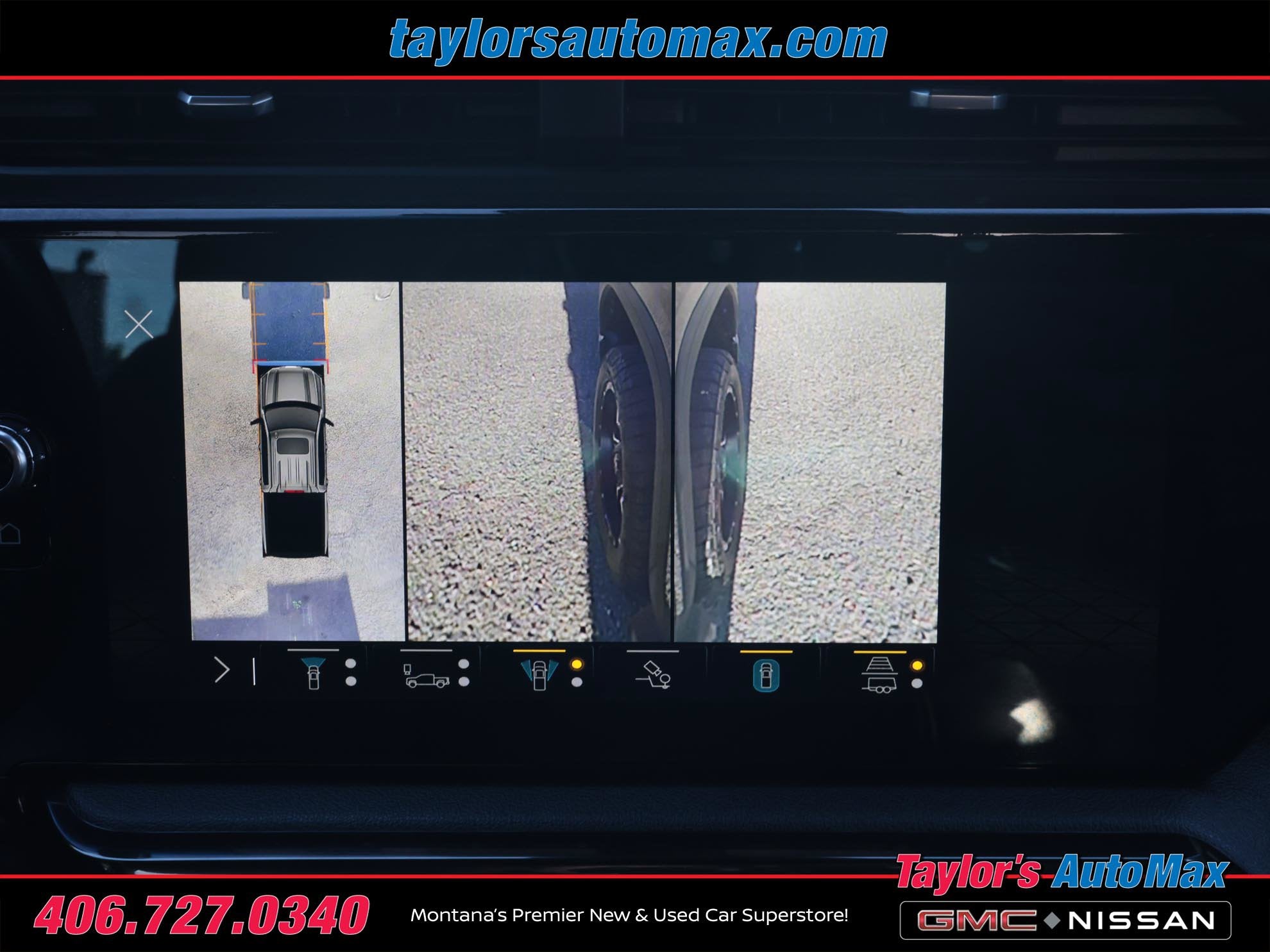Select the highlighted surround vision icon
The image size is (1270, 952).
click(766, 675)
